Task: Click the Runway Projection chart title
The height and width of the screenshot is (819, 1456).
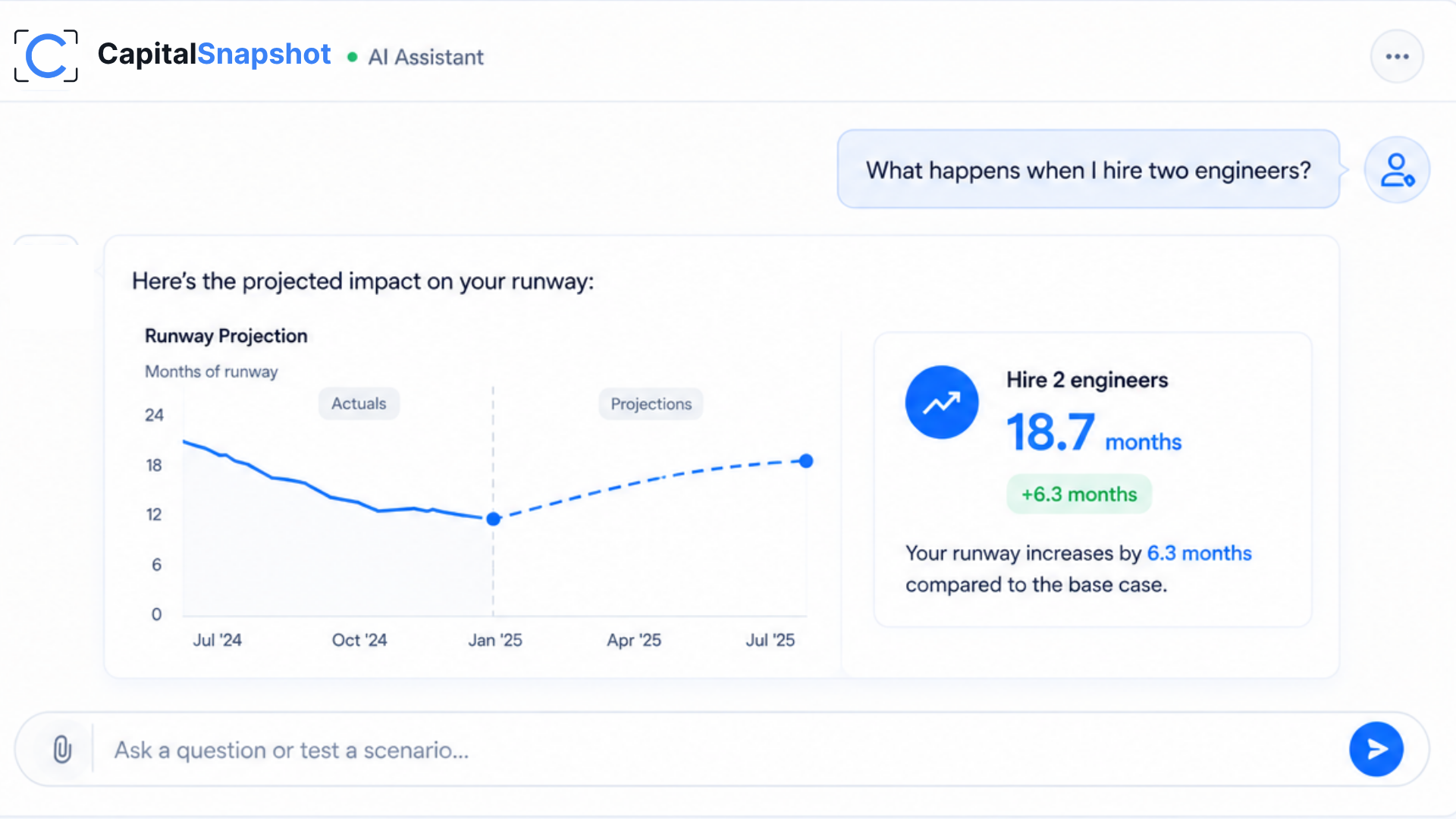Action: tap(226, 336)
